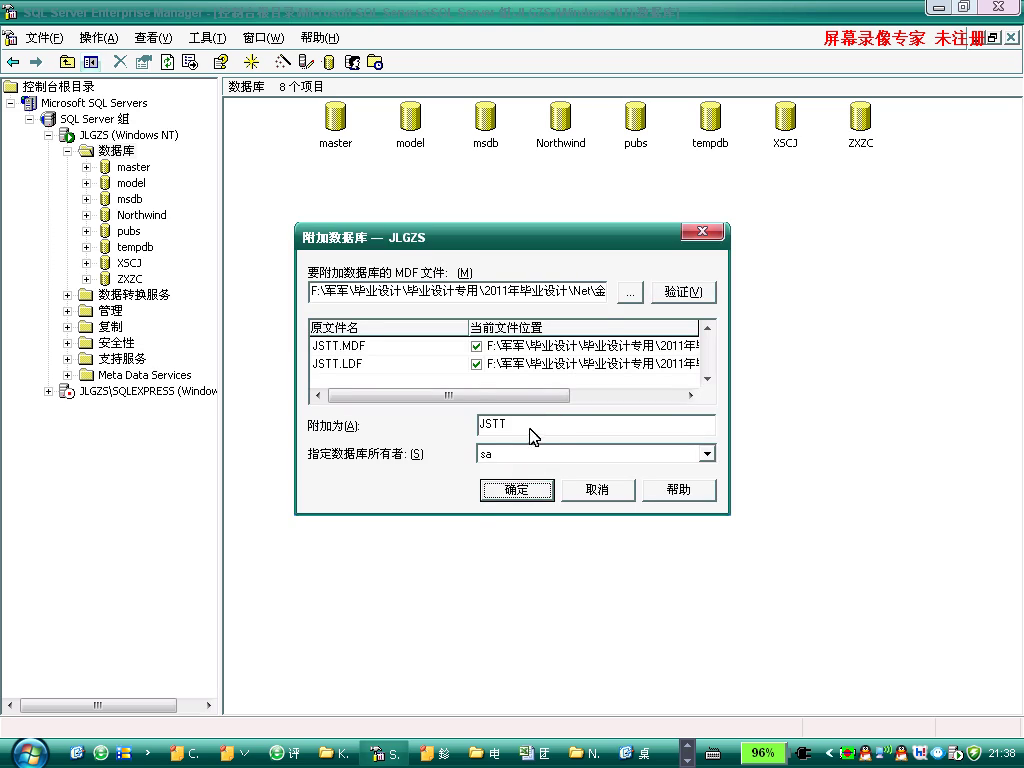Click the file list horizontal scrollbar thumb
The height and width of the screenshot is (768, 1024).
click(449, 395)
